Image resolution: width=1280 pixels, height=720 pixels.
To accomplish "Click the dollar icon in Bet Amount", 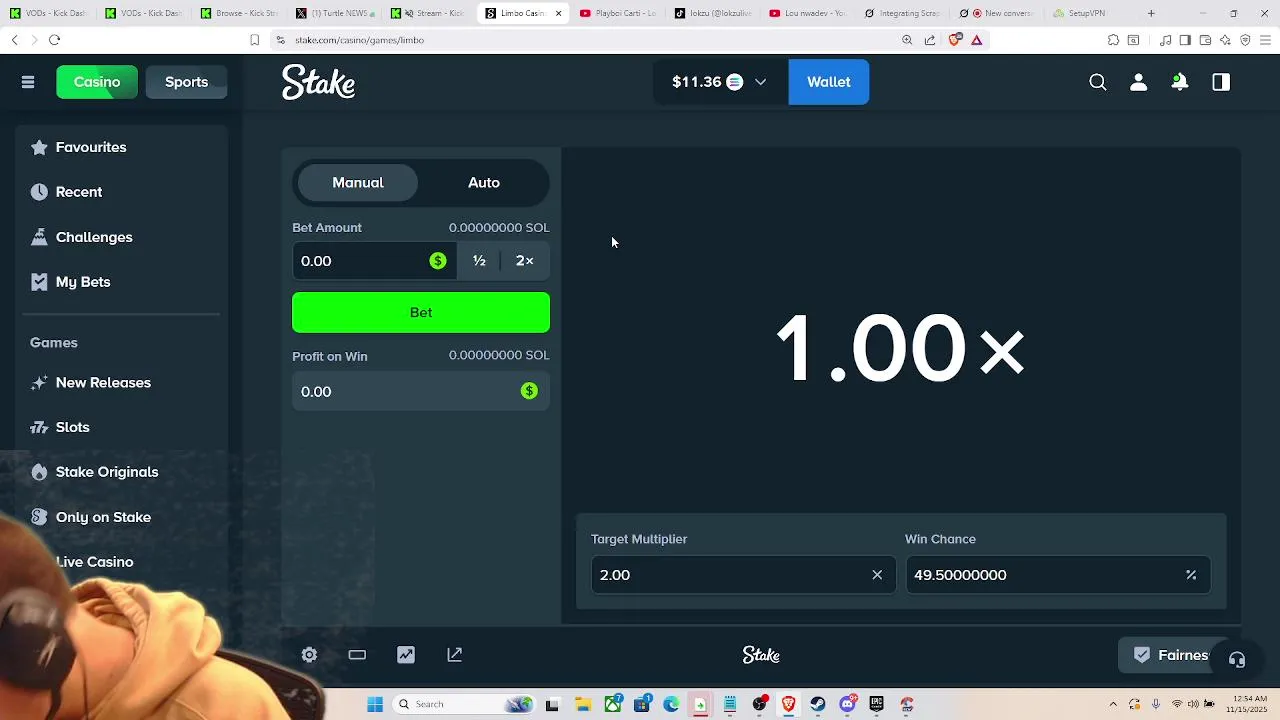I will tap(438, 261).
